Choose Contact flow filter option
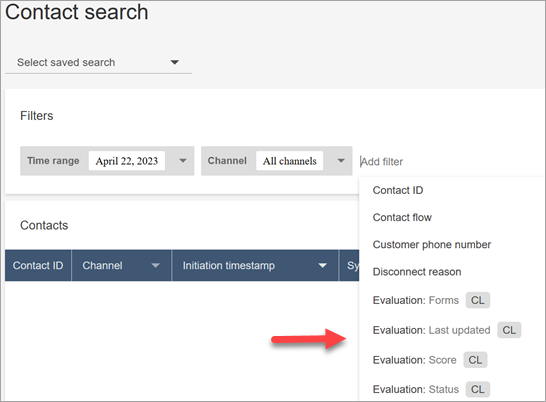The height and width of the screenshot is (402, 546). tap(402, 217)
